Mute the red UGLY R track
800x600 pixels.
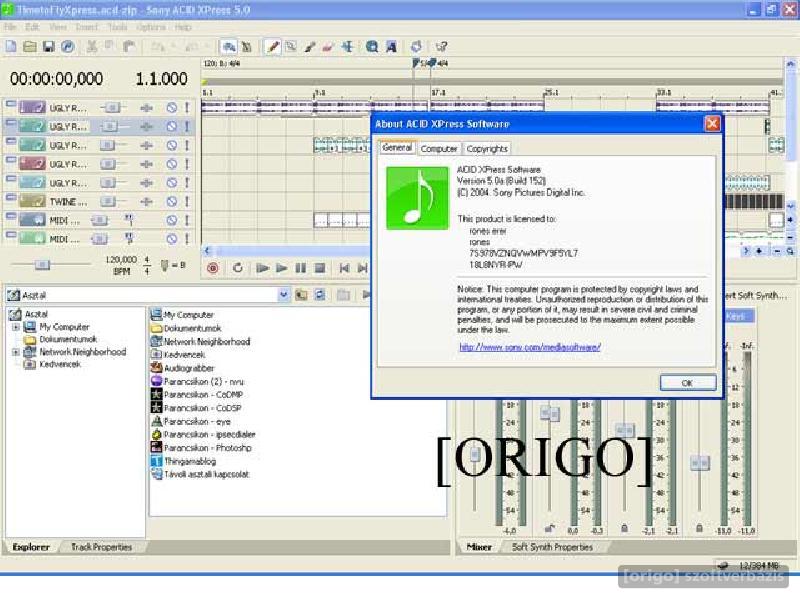(172, 164)
